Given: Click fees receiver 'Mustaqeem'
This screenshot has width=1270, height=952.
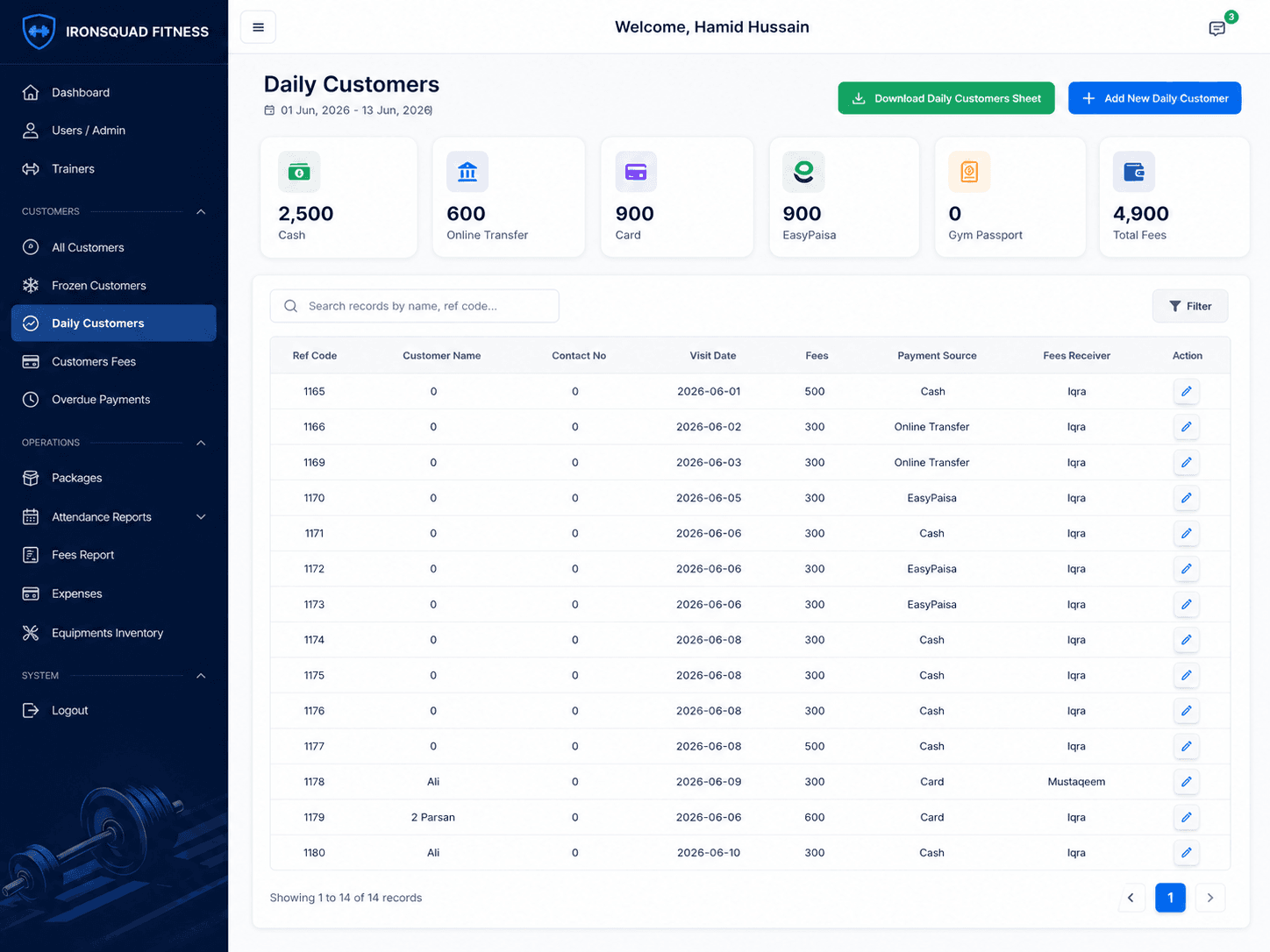Looking at the screenshot, I should coord(1076,782).
